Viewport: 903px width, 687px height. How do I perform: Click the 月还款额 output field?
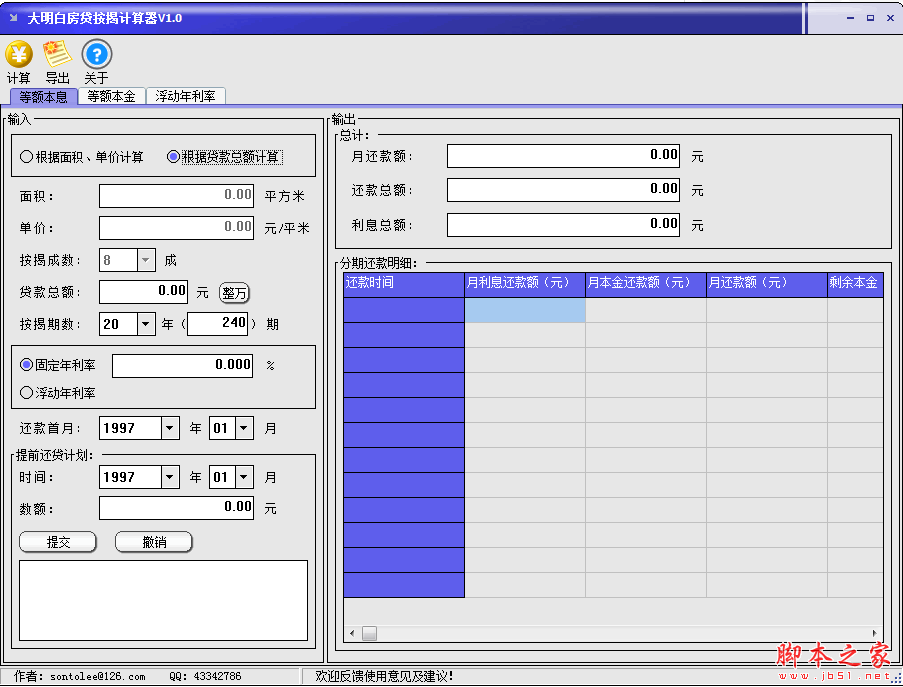point(563,156)
